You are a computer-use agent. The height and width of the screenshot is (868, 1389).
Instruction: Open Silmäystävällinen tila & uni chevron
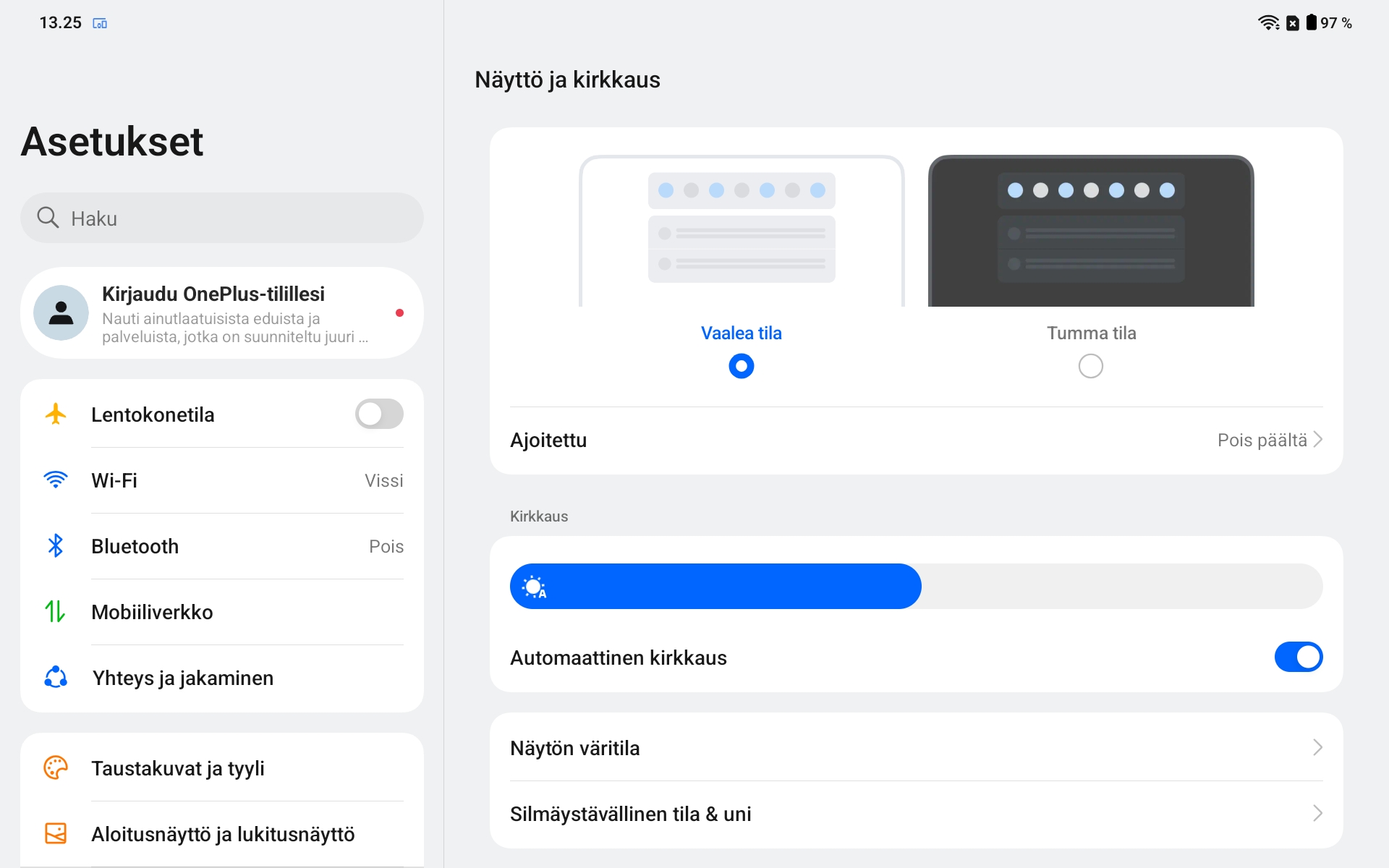point(1318,813)
